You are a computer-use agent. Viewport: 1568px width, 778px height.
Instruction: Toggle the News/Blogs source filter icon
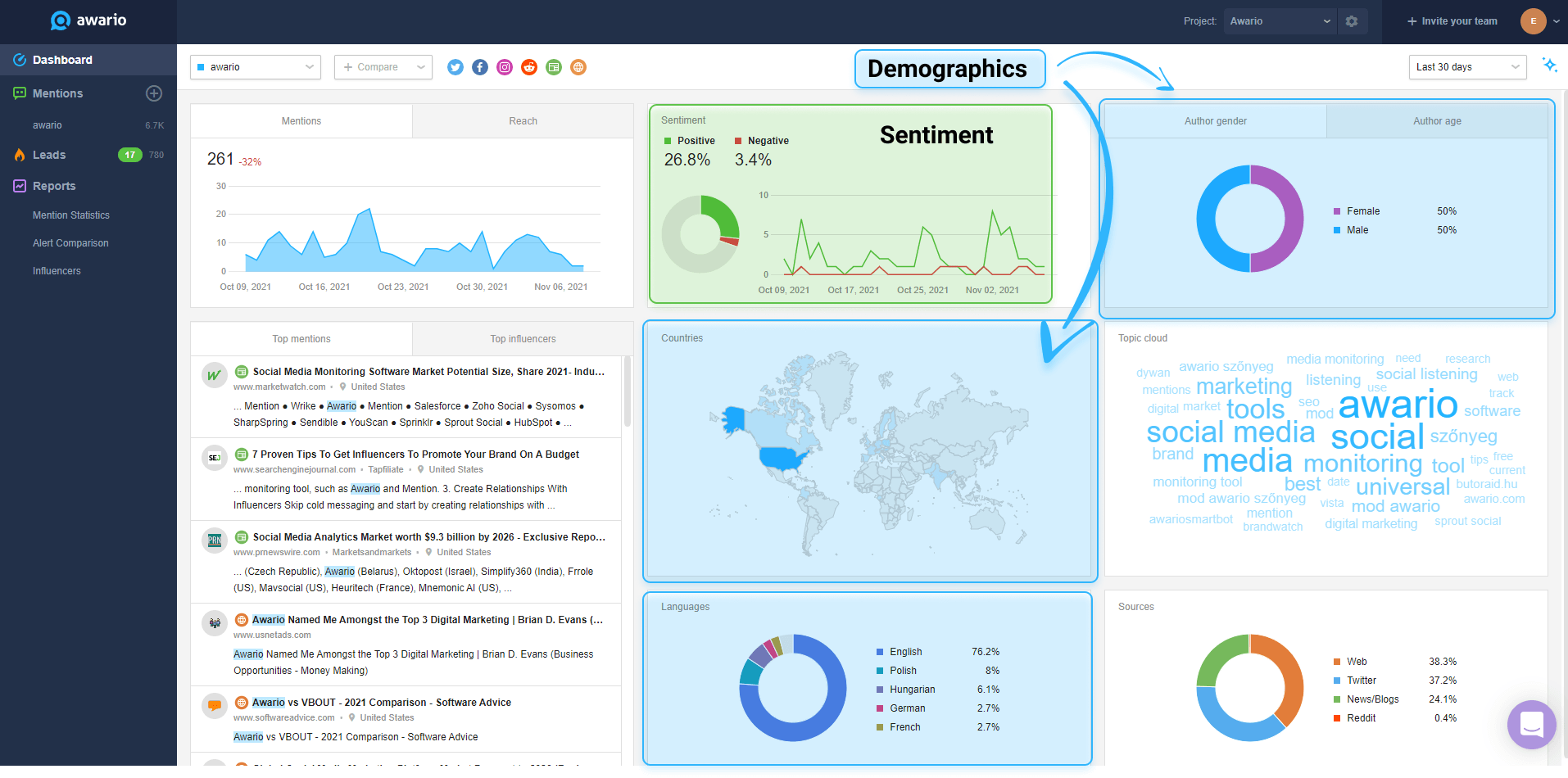[554, 67]
